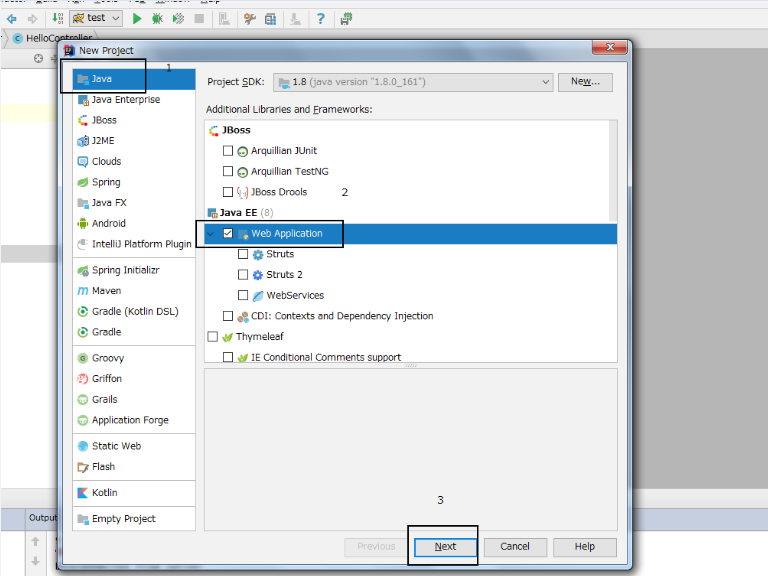Screen dimensions: 768x576
Task: Select Grails project type
Action: click(x=134, y=399)
